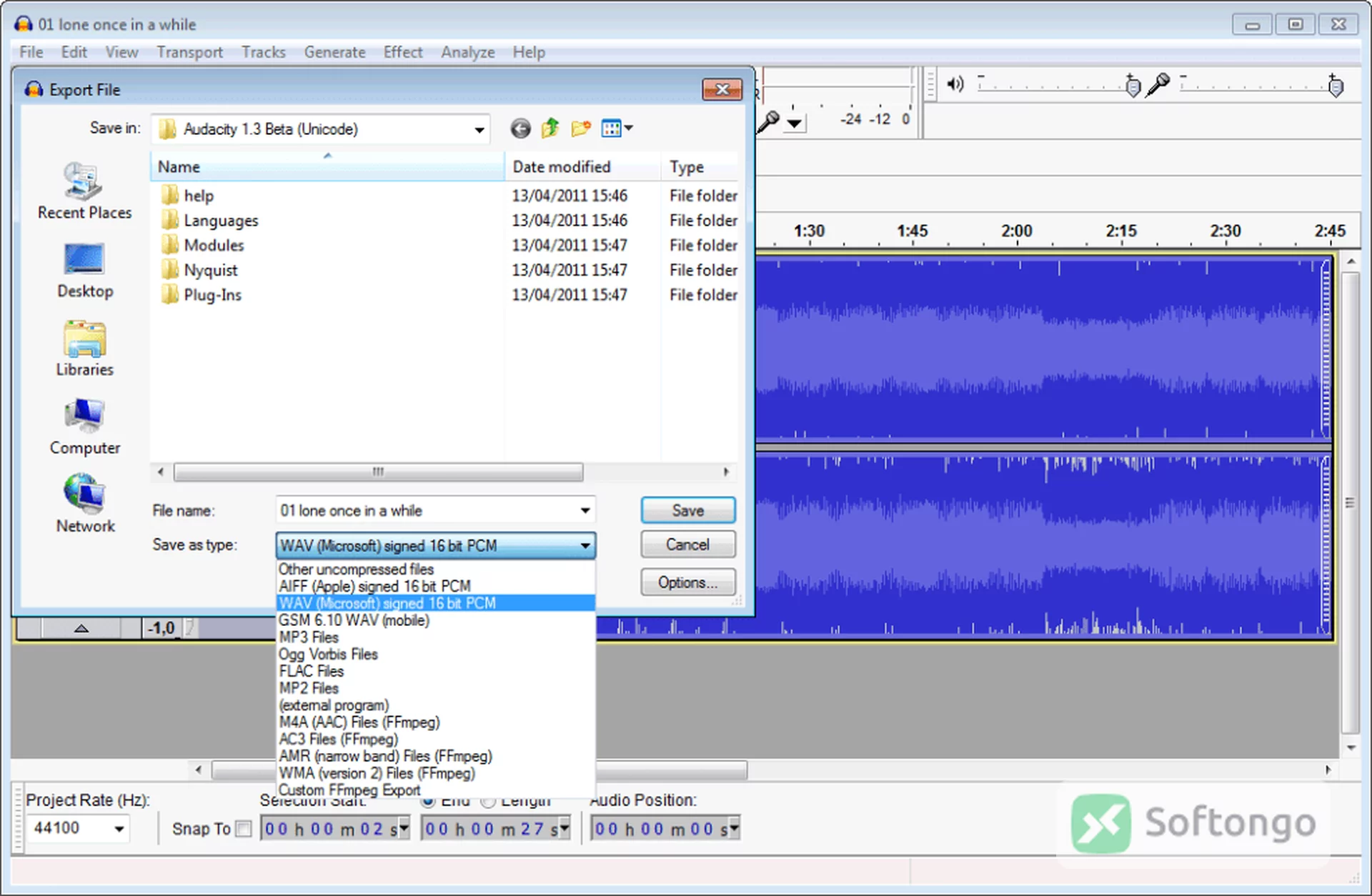Open Libraries location in sidebar
This screenshot has width=1372, height=896.
[84, 349]
